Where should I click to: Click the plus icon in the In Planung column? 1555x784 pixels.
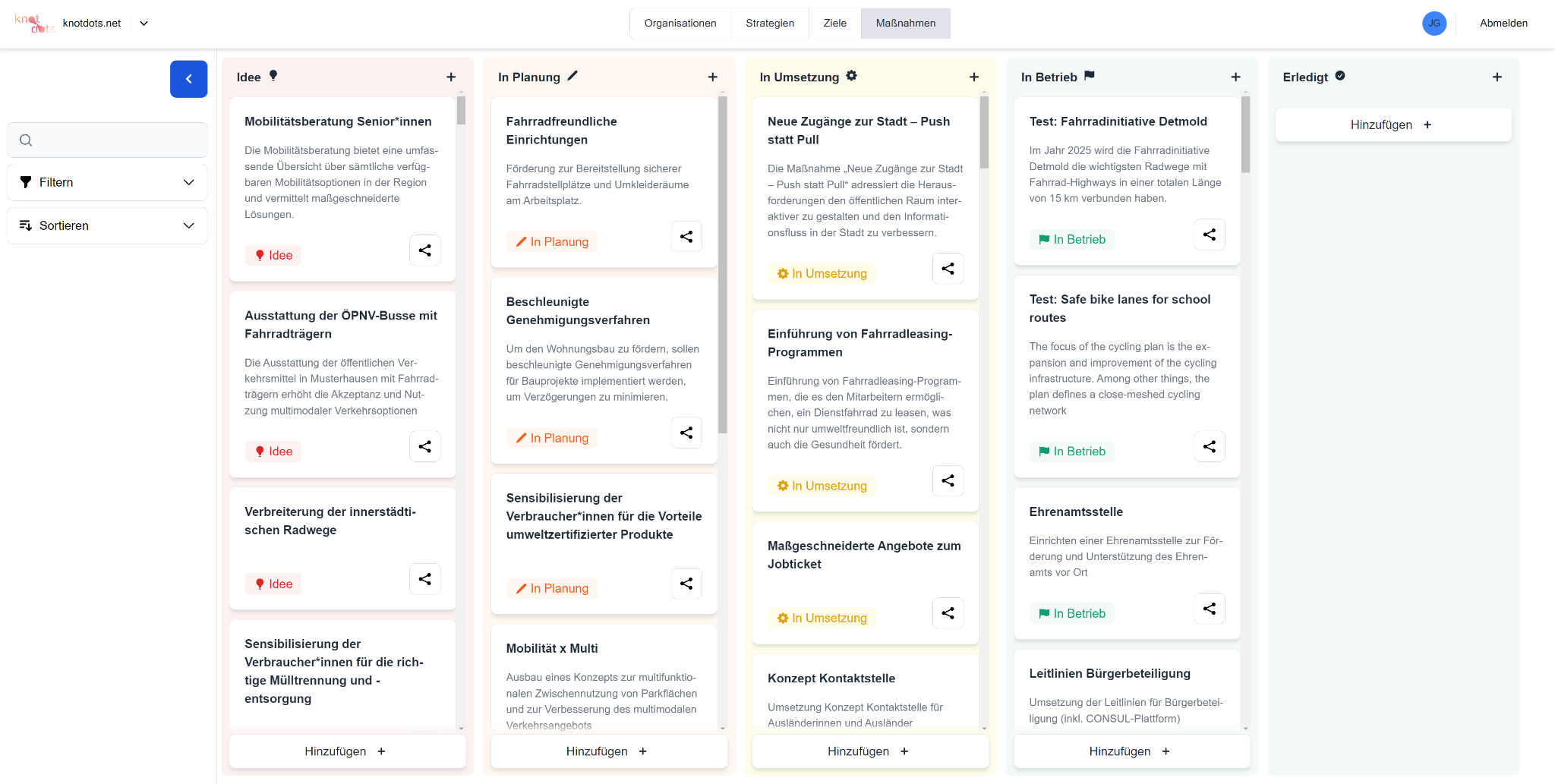[712, 77]
